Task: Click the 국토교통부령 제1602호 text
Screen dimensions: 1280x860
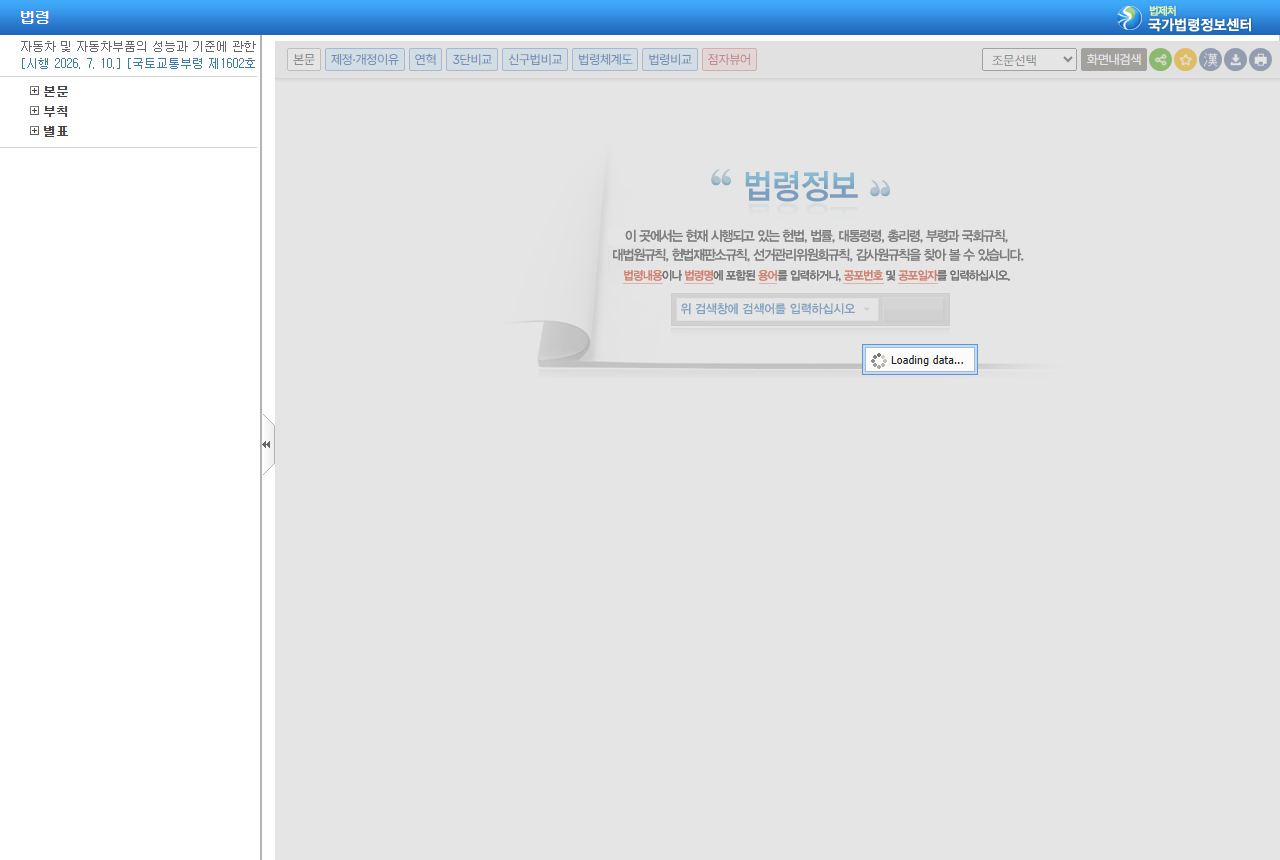Action: tap(191, 63)
